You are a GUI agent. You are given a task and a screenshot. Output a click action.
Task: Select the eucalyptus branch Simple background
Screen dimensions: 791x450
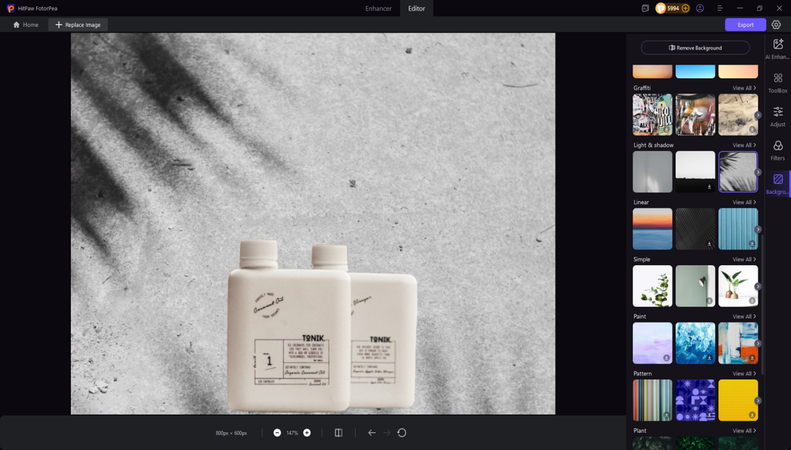point(652,286)
